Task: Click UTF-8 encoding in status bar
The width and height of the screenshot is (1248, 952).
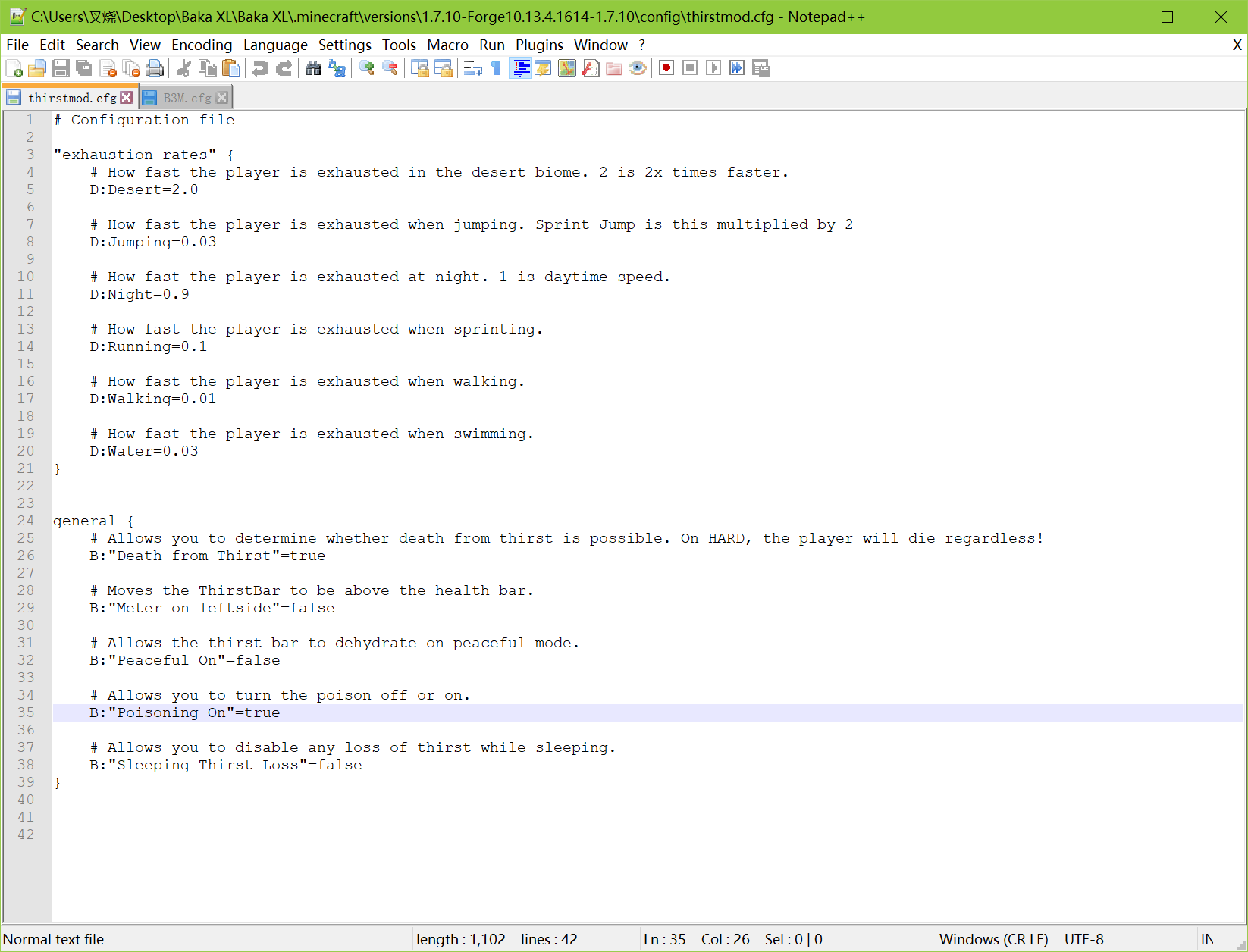Action: pos(1083,940)
